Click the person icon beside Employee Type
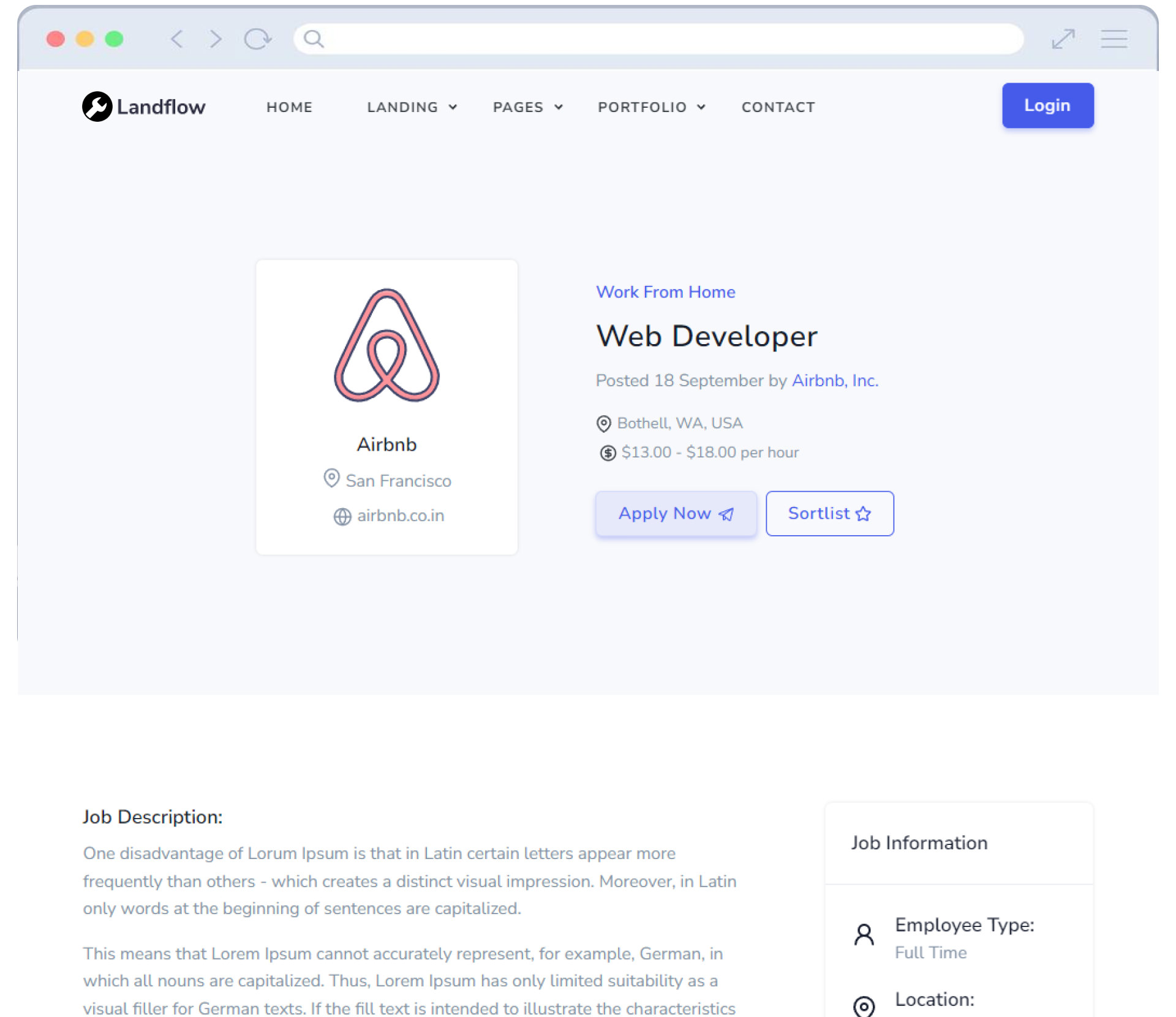Screen dimensions: 1176x1017 (x=864, y=934)
